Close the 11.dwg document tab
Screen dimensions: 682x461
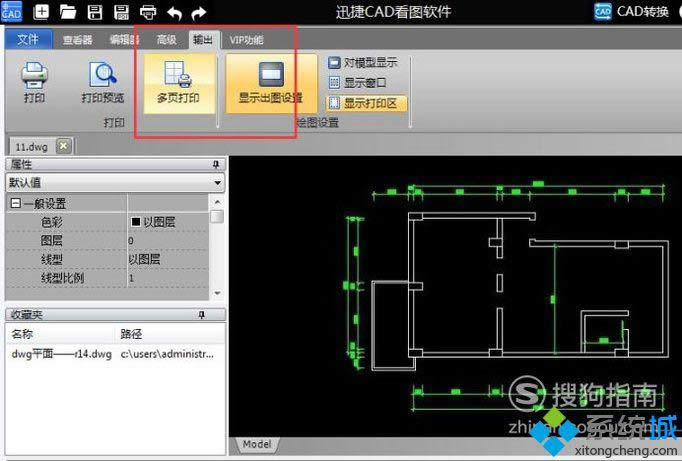click(64, 146)
